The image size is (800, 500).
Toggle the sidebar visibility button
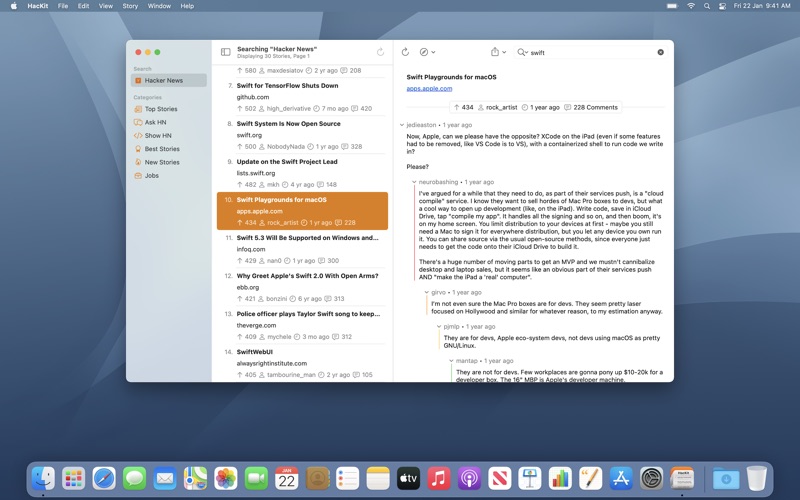225,52
